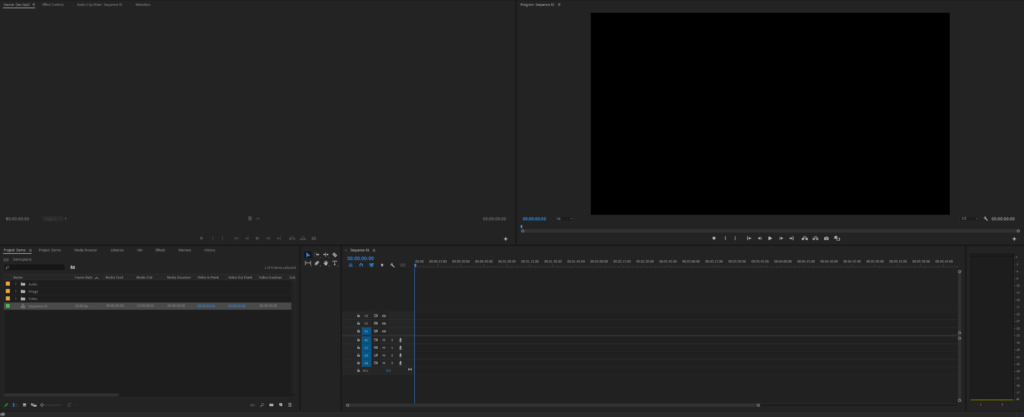Screen dimensions: 1024x417
Task: Enable voice-over record on track A3
Action: (x=400, y=355)
